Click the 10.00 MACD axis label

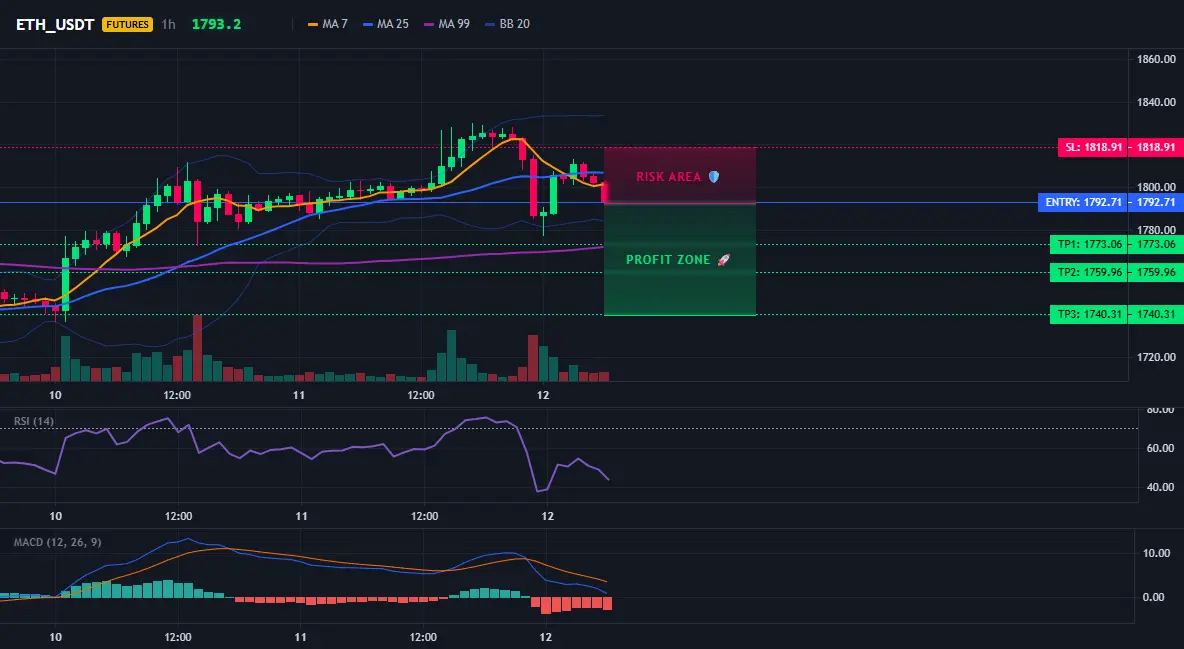[x=1158, y=553]
